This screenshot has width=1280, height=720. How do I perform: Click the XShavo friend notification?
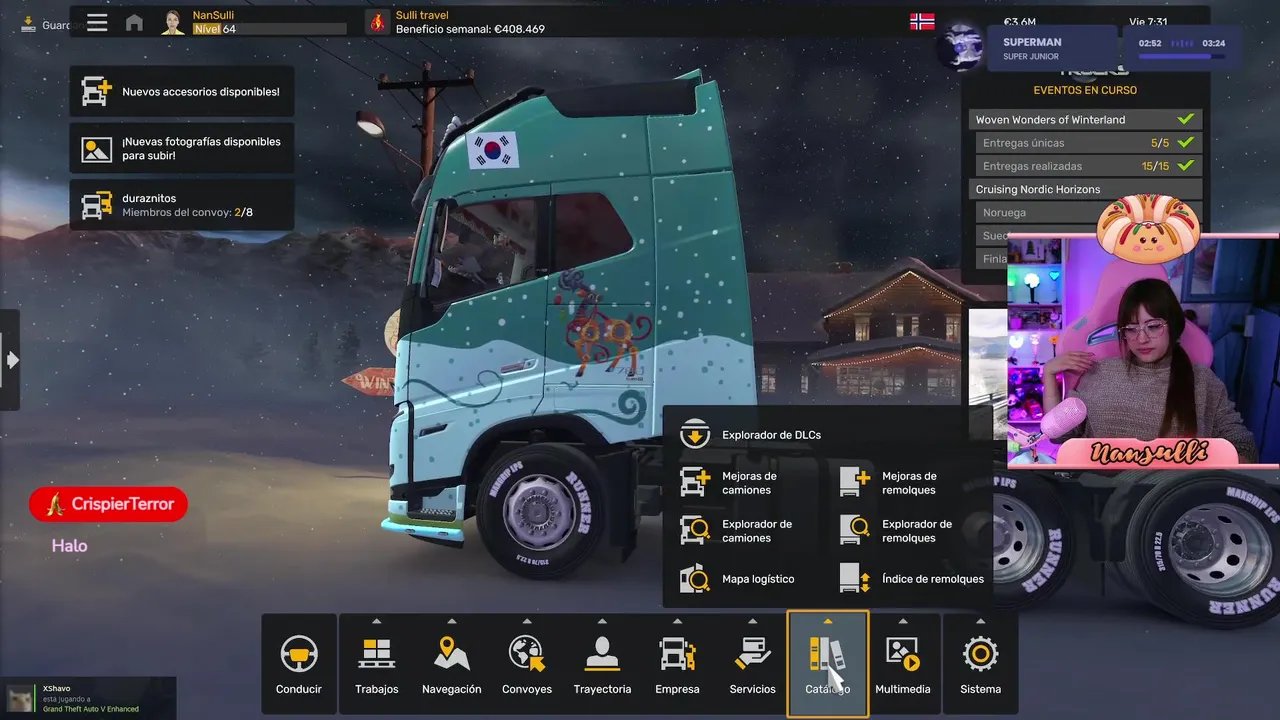(x=88, y=698)
